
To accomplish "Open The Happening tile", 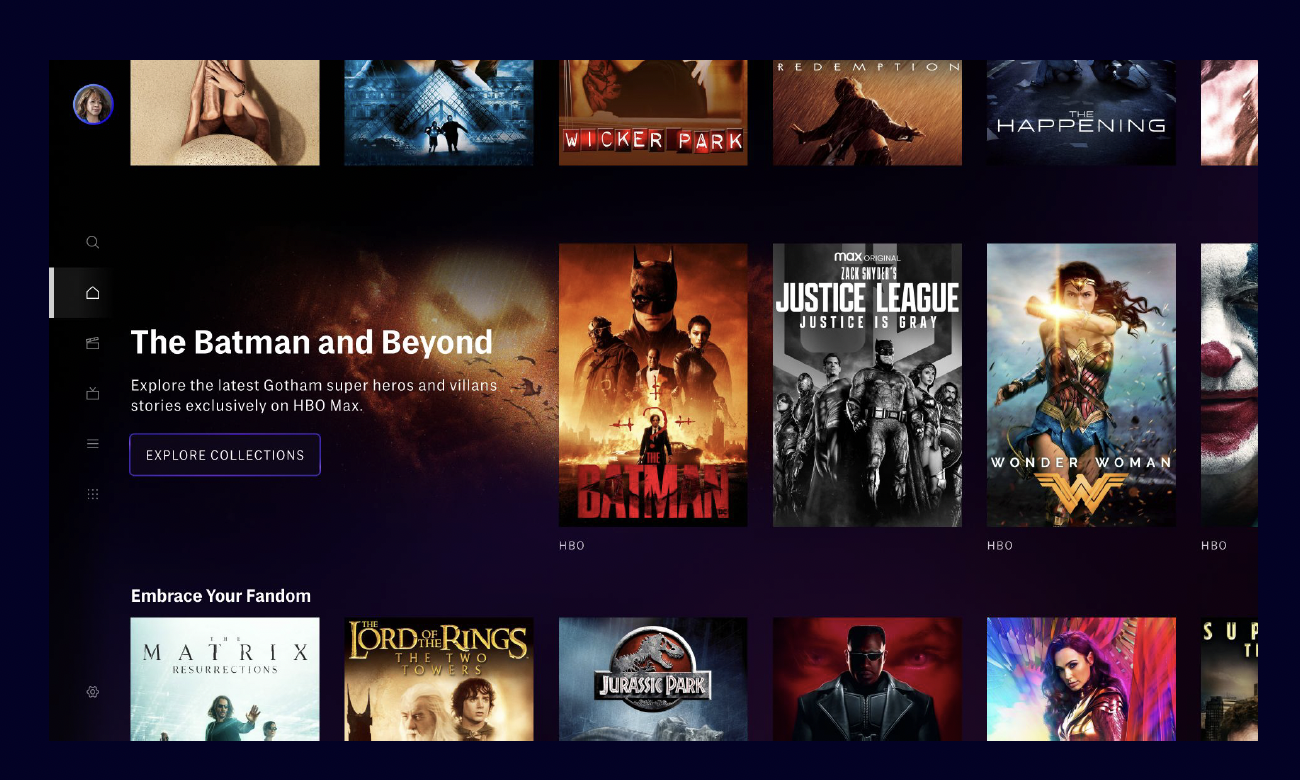I will pos(1080,112).
